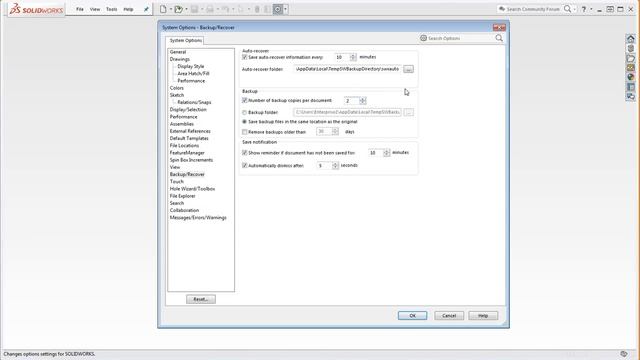Select Backup/Recover in options list
The width and height of the screenshot is (640, 360).
click(x=187, y=174)
